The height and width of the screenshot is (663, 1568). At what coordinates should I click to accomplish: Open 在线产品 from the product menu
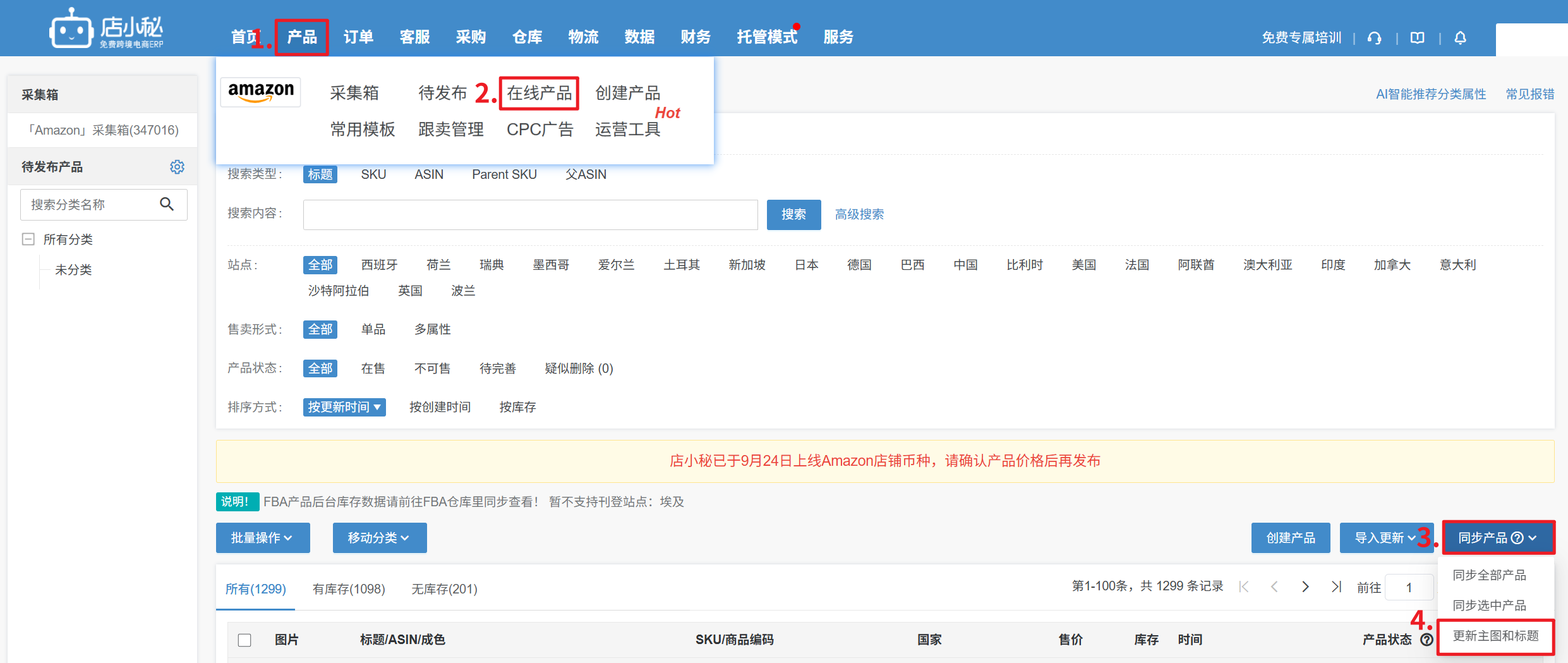(x=539, y=94)
